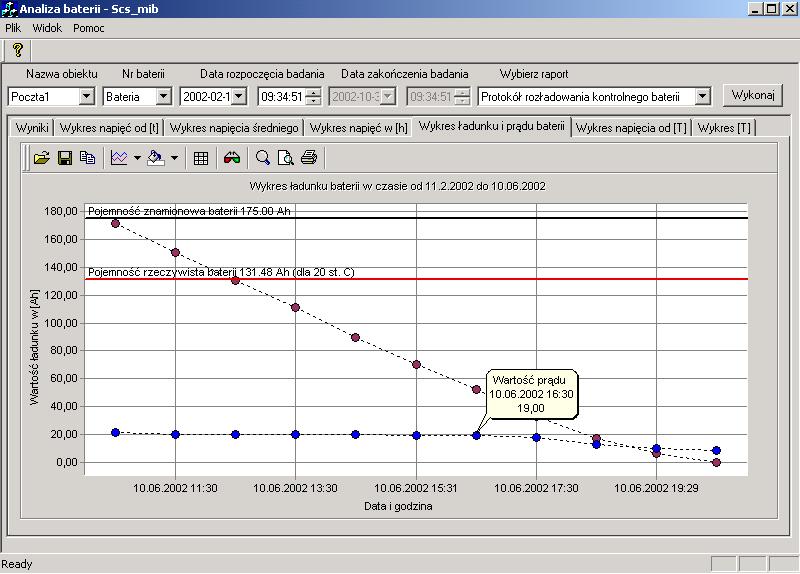Expand the chart type dropdown arrow
800x574 pixels.
[137, 158]
